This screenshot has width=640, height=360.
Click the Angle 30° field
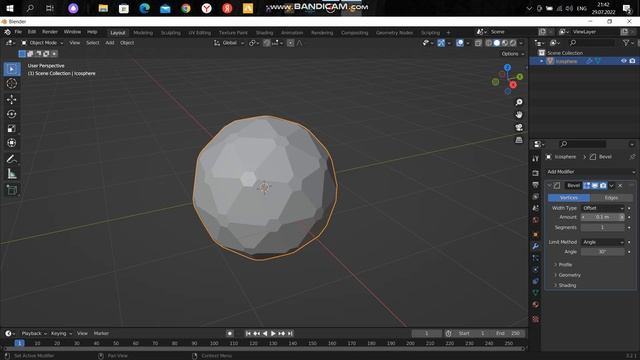click(602, 252)
